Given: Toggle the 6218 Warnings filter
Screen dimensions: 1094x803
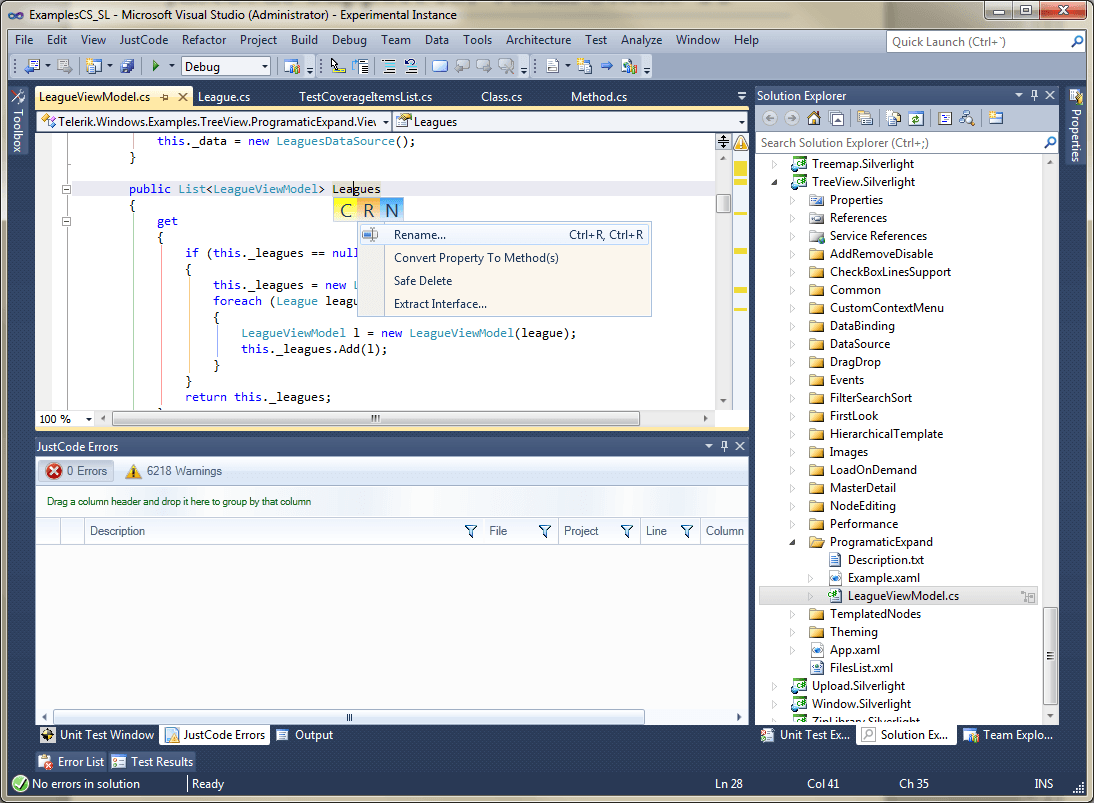Looking at the screenshot, I should point(174,471).
